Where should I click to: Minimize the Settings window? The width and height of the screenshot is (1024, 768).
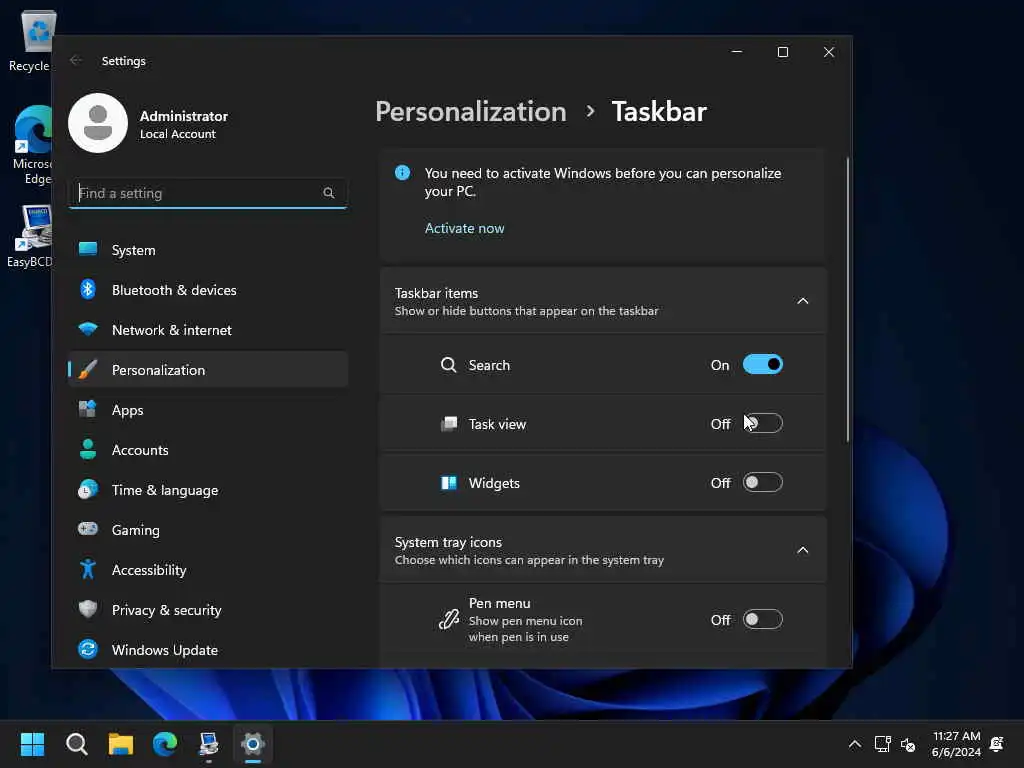[737, 52]
